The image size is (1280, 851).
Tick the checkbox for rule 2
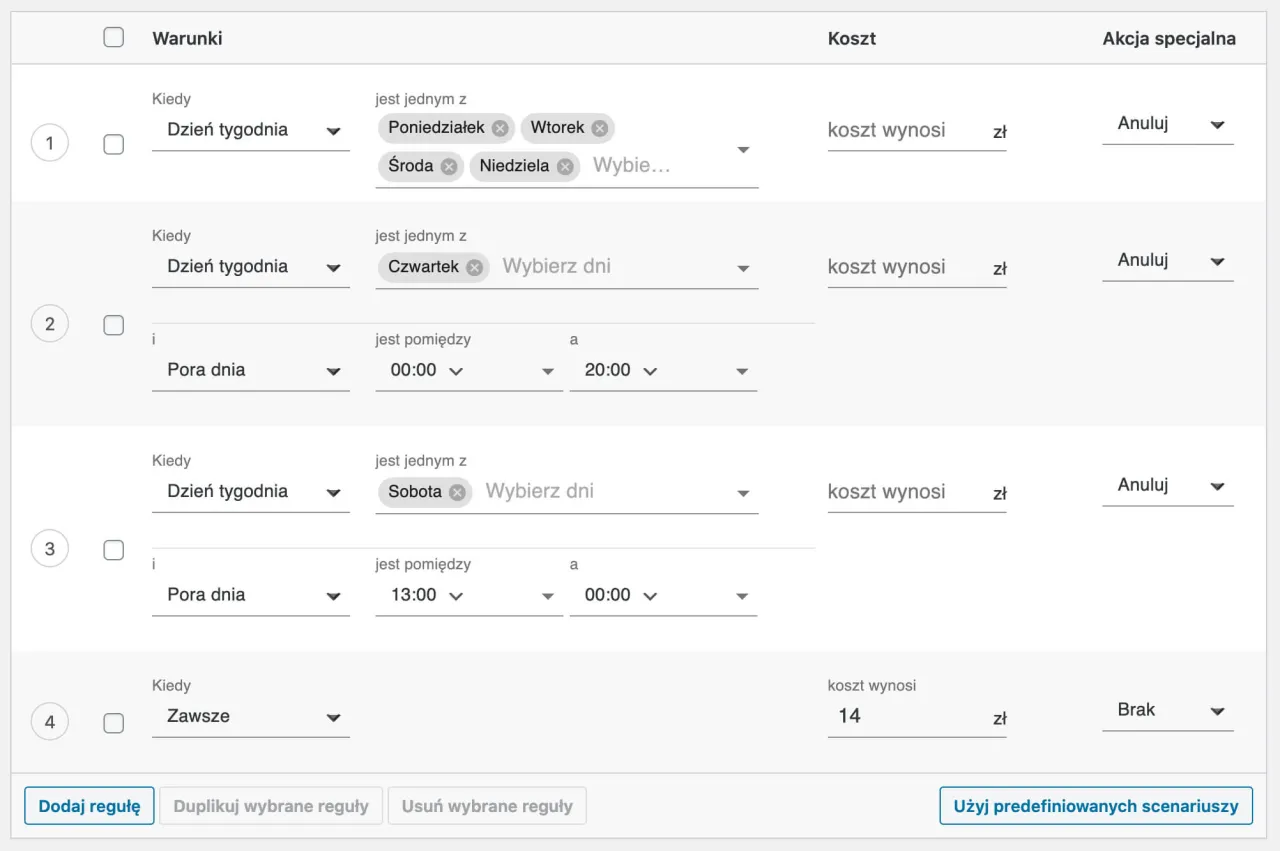coord(114,325)
